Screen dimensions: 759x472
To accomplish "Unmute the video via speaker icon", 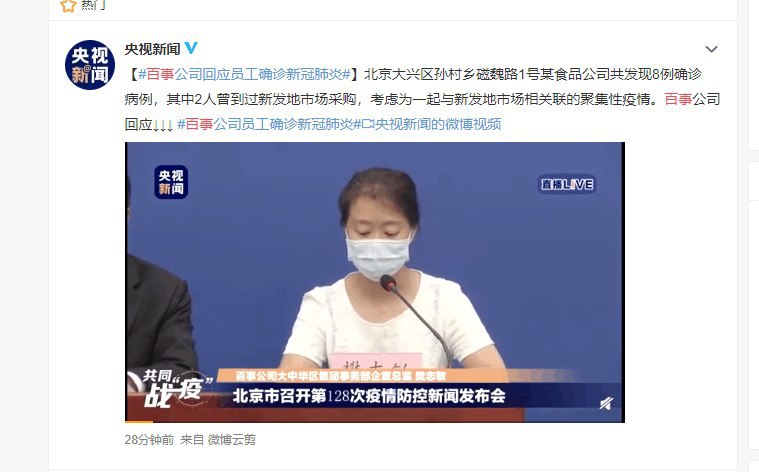I will [x=606, y=403].
